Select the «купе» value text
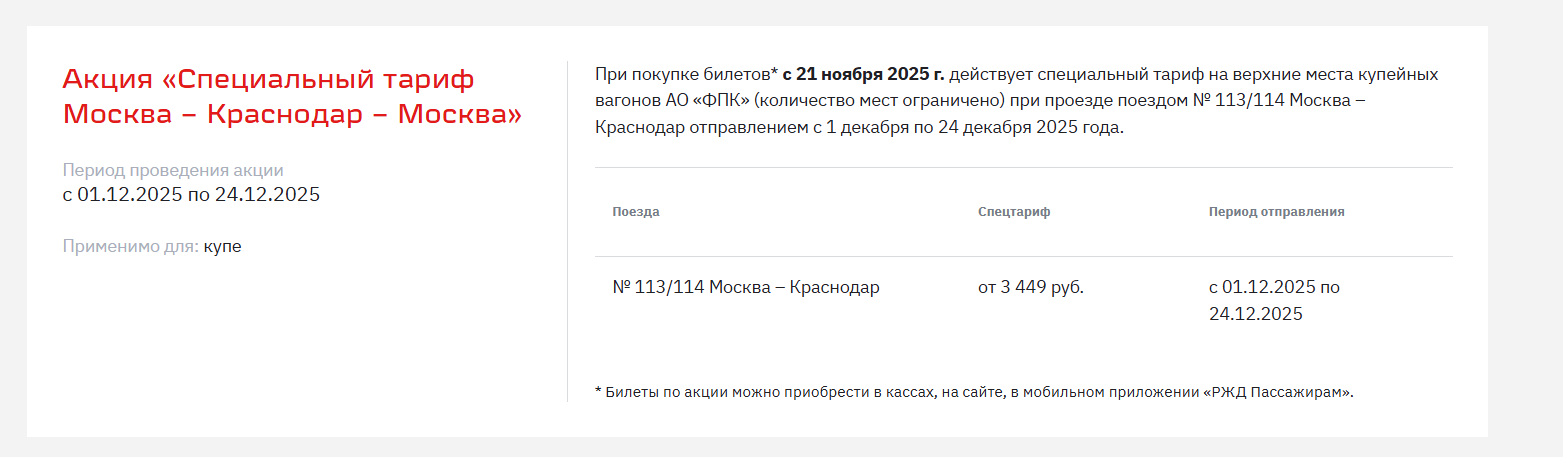This screenshot has width=1563, height=457. coord(222,246)
